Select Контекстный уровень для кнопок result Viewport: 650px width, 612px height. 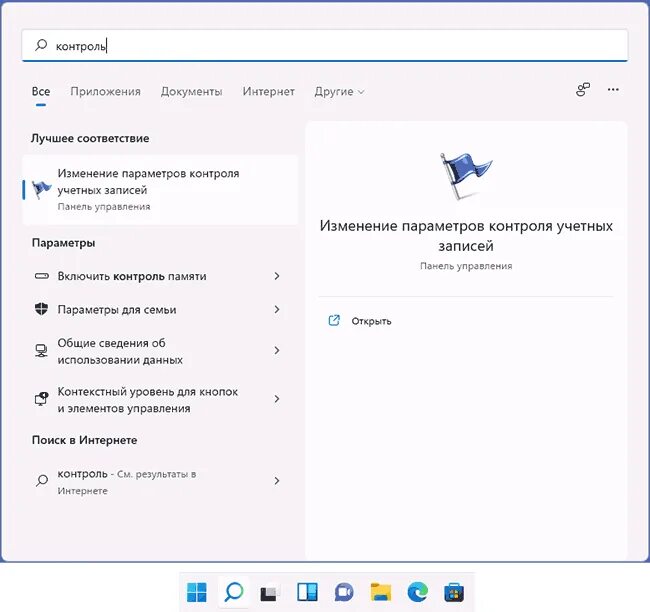160,399
